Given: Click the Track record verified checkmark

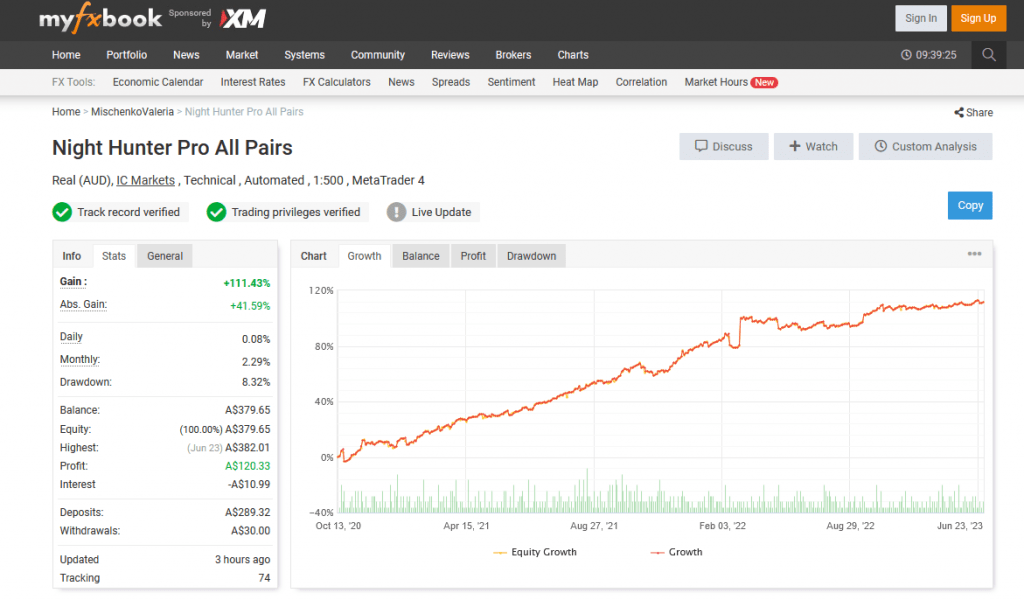Looking at the screenshot, I should pos(62,212).
